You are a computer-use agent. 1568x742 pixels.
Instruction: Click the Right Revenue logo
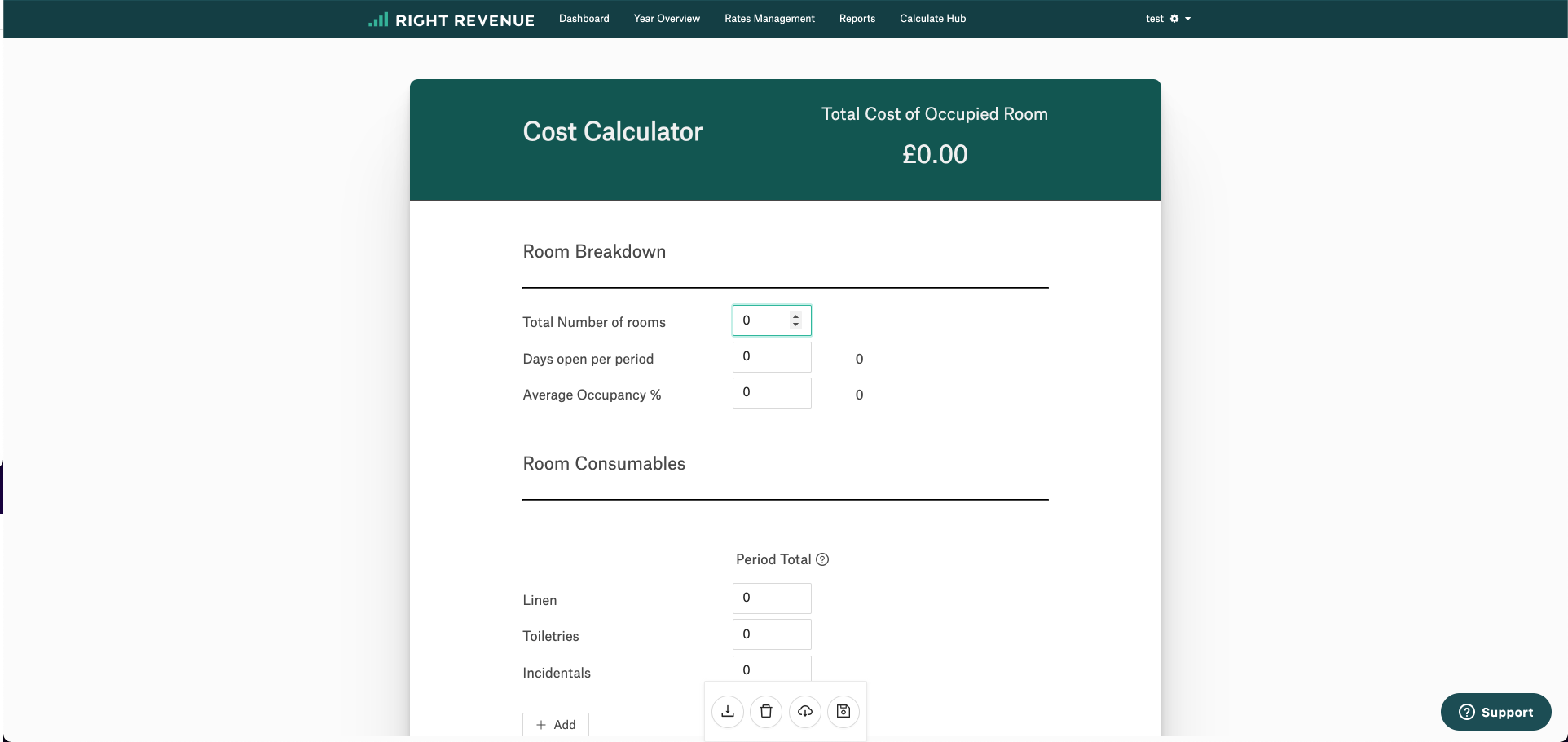pyautogui.click(x=451, y=20)
